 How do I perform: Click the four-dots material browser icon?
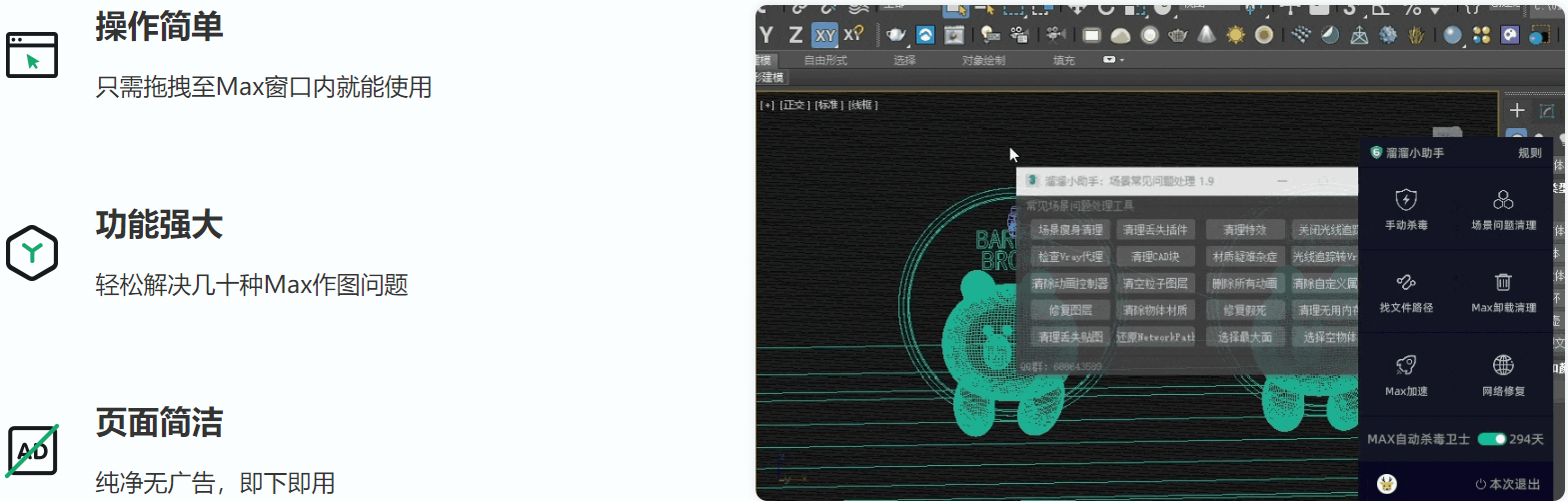[1481, 35]
